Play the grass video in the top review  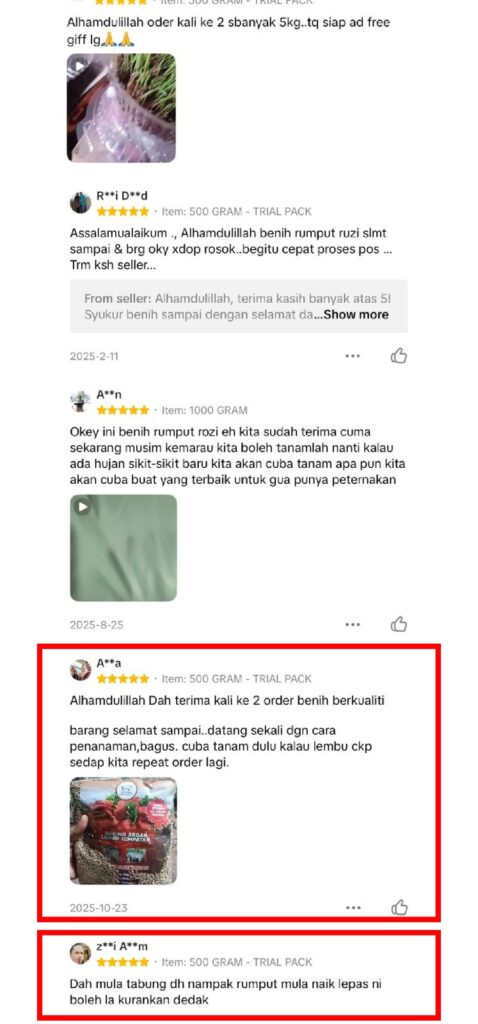point(121,108)
